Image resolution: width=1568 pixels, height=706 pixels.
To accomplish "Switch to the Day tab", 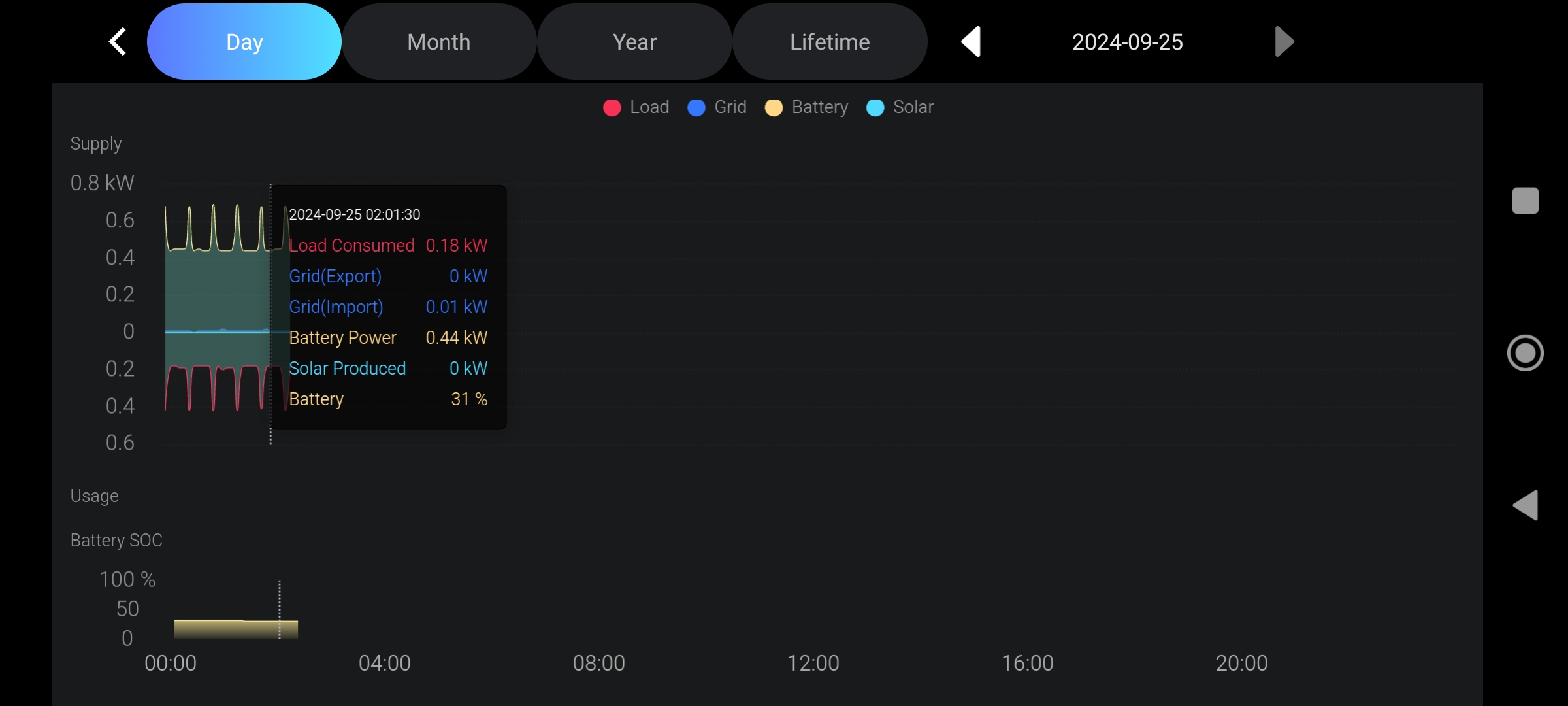I will (x=244, y=42).
